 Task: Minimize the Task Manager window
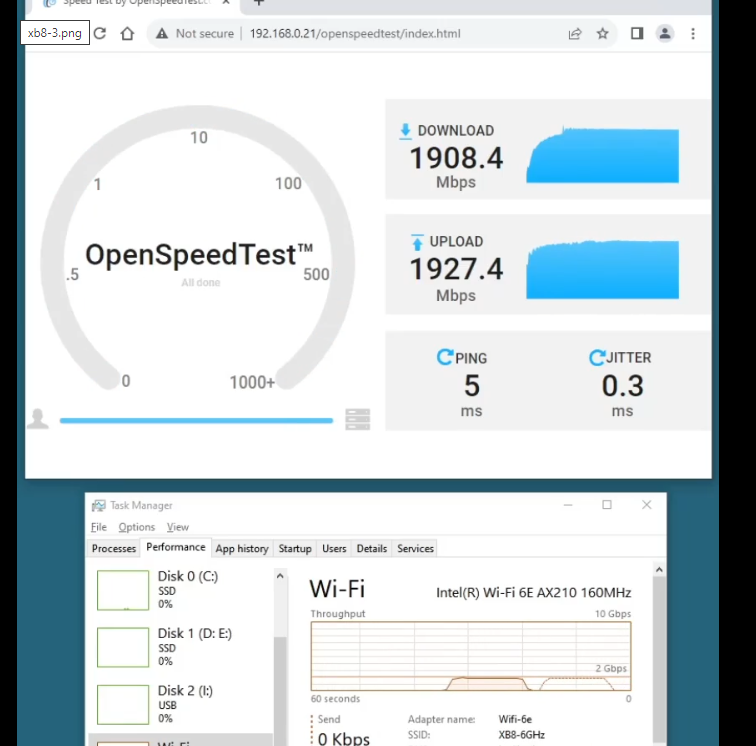pyautogui.click(x=568, y=505)
